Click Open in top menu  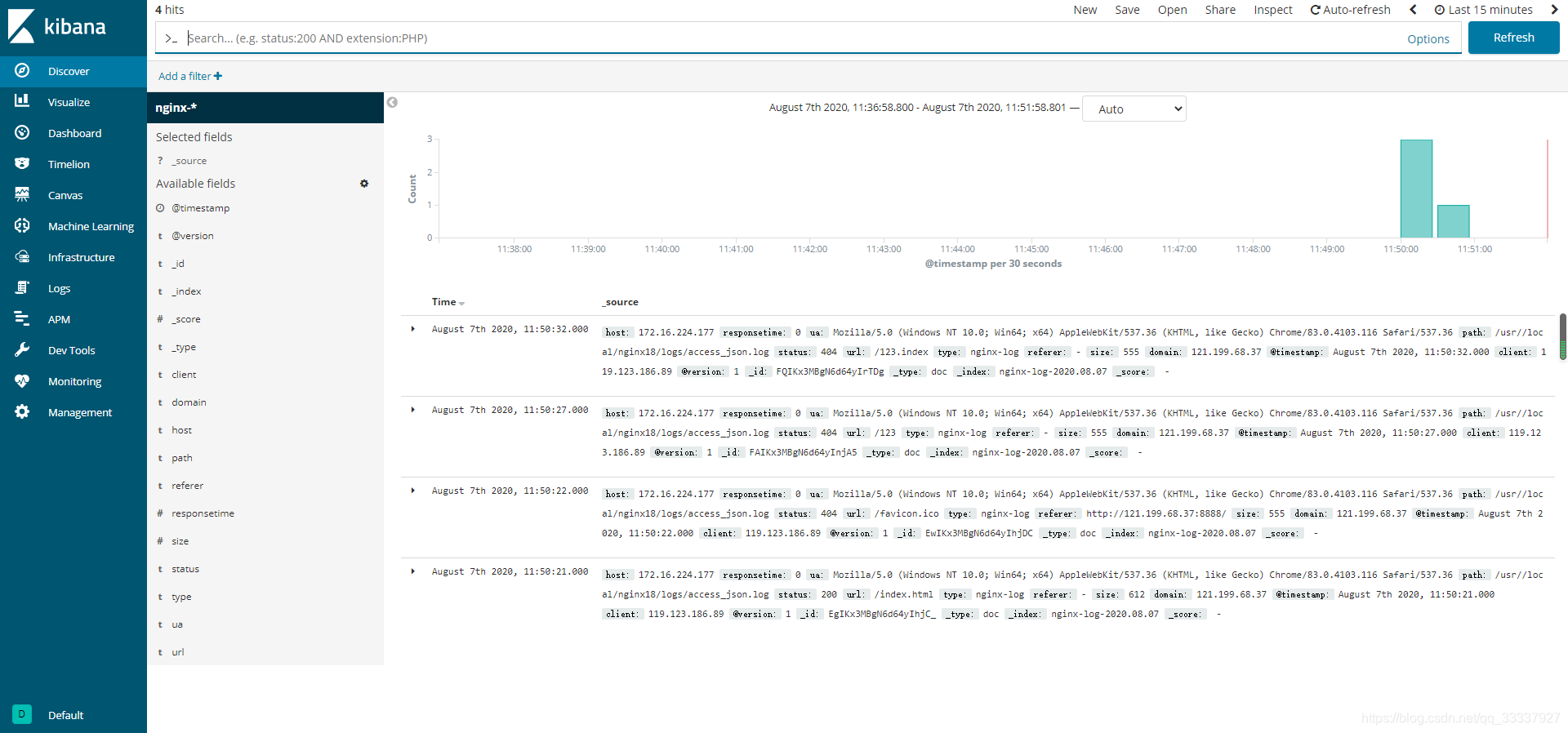pyautogui.click(x=1172, y=10)
